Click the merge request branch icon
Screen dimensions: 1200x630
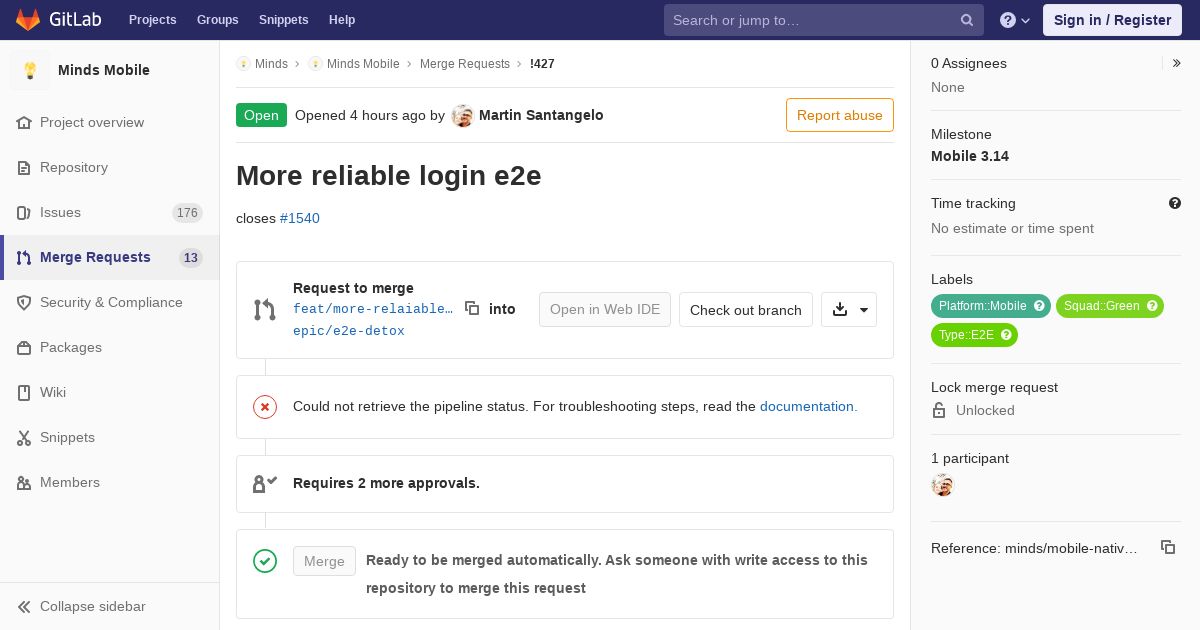[x=265, y=310]
